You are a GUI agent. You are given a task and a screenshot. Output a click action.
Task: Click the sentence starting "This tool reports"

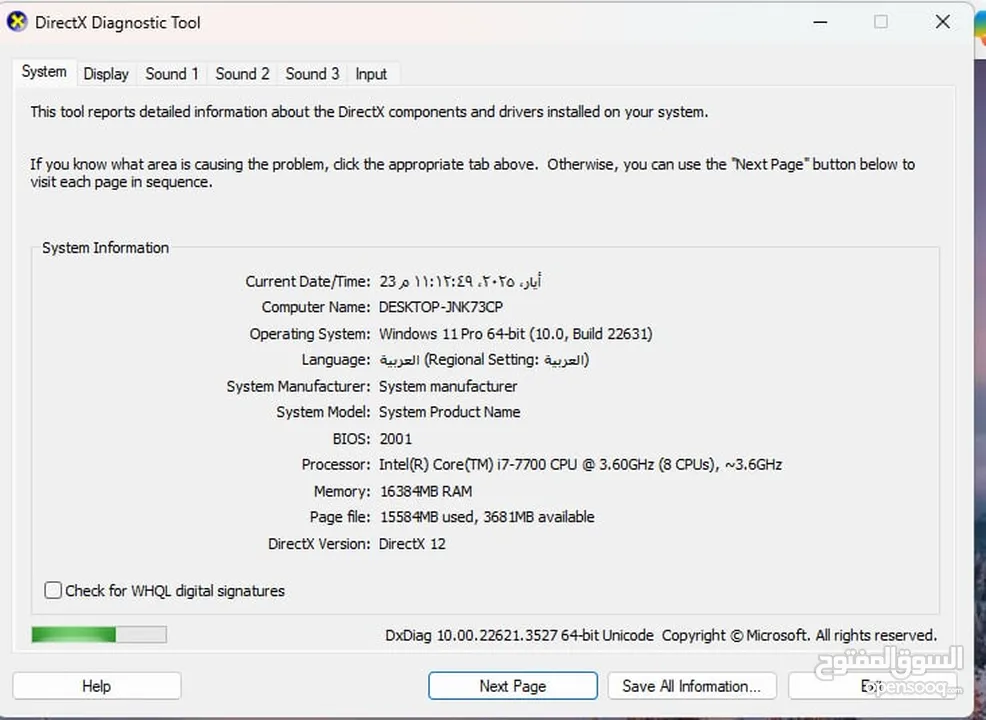[369, 112]
